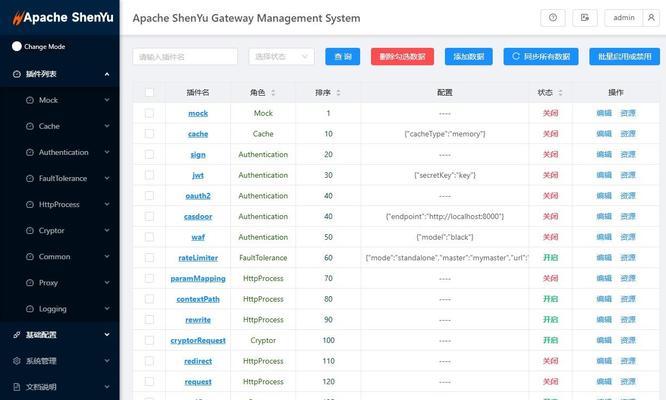Image resolution: width=666 pixels, height=400 pixels.
Task: Click the basic config link icon in sidebar
Action: coord(17,335)
